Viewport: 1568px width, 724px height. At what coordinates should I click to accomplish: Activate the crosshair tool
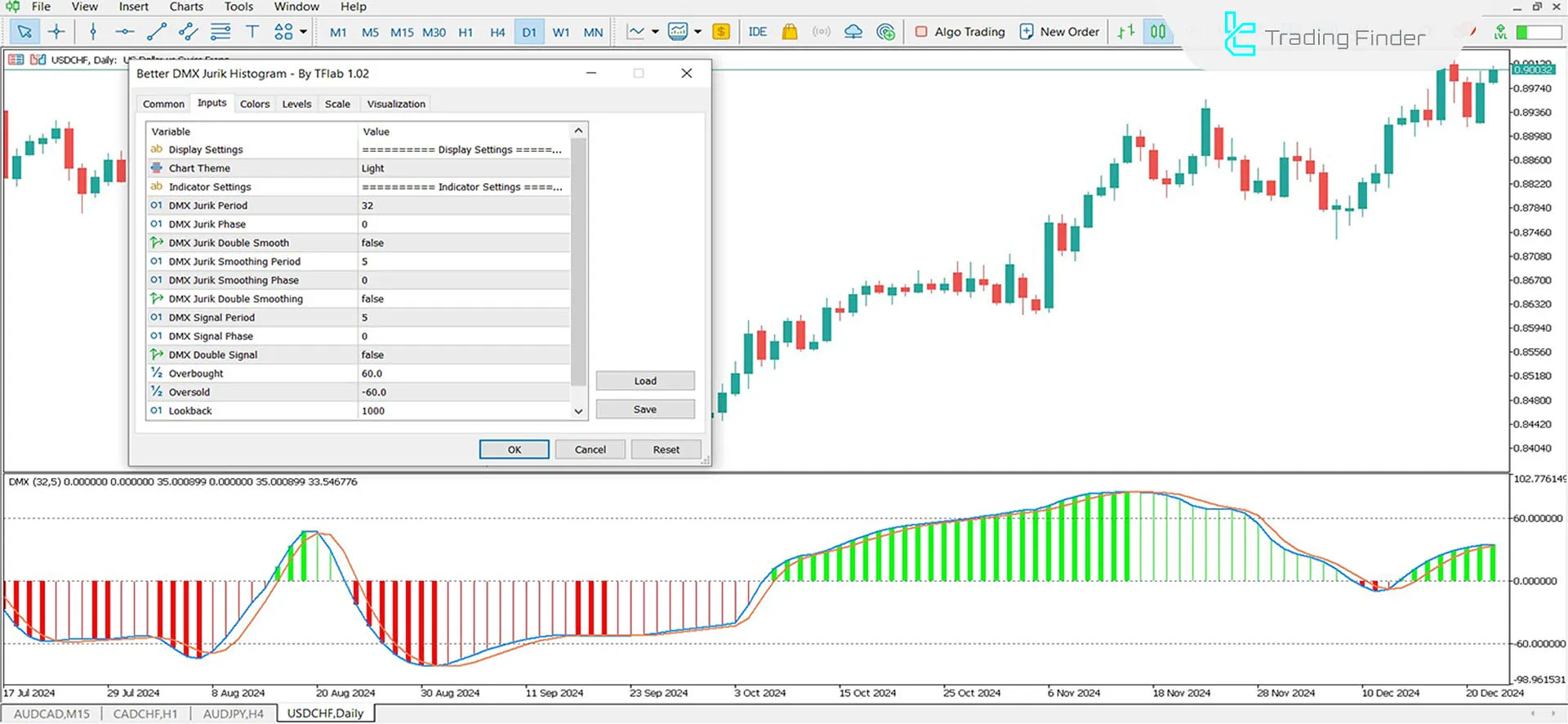56,32
